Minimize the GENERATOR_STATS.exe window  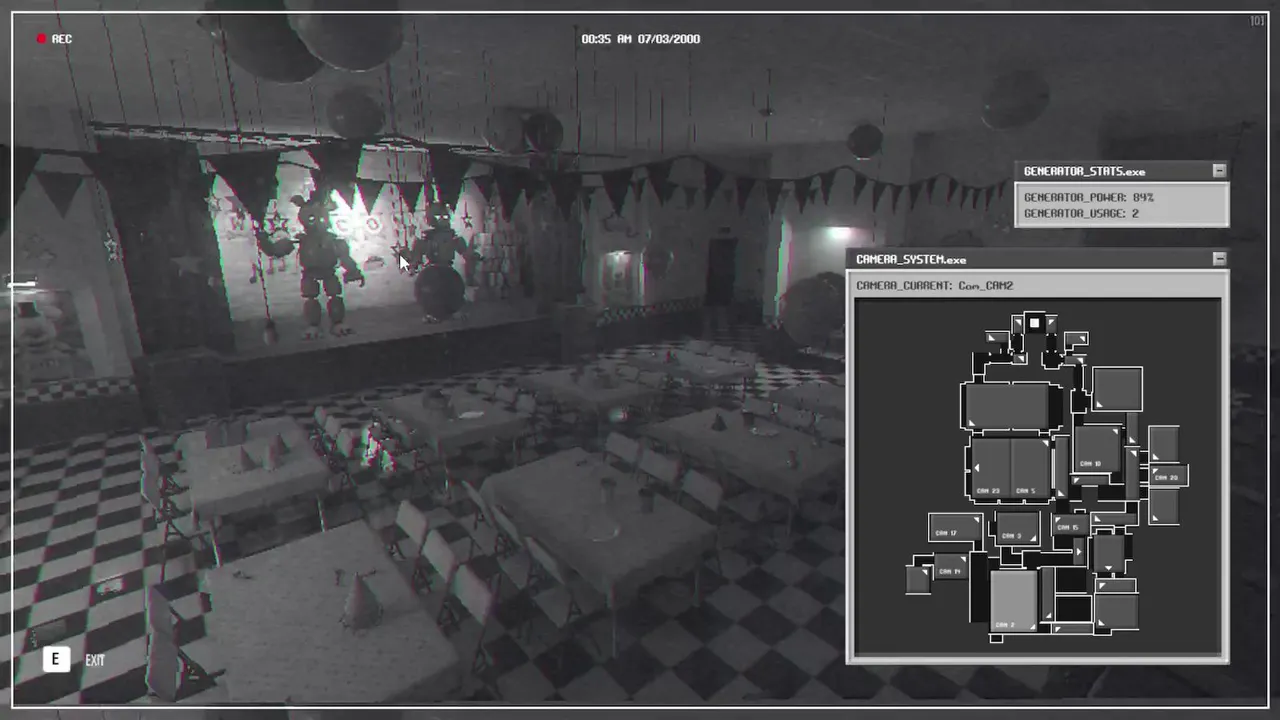point(1218,171)
